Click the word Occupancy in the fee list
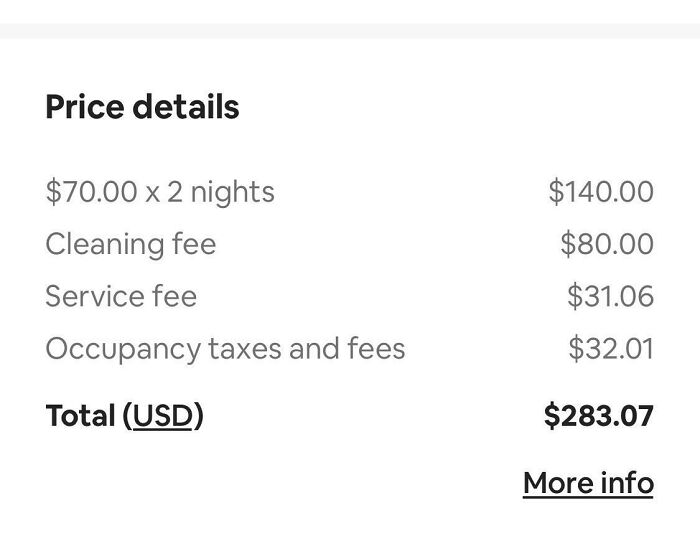700x541 pixels. coord(122,349)
